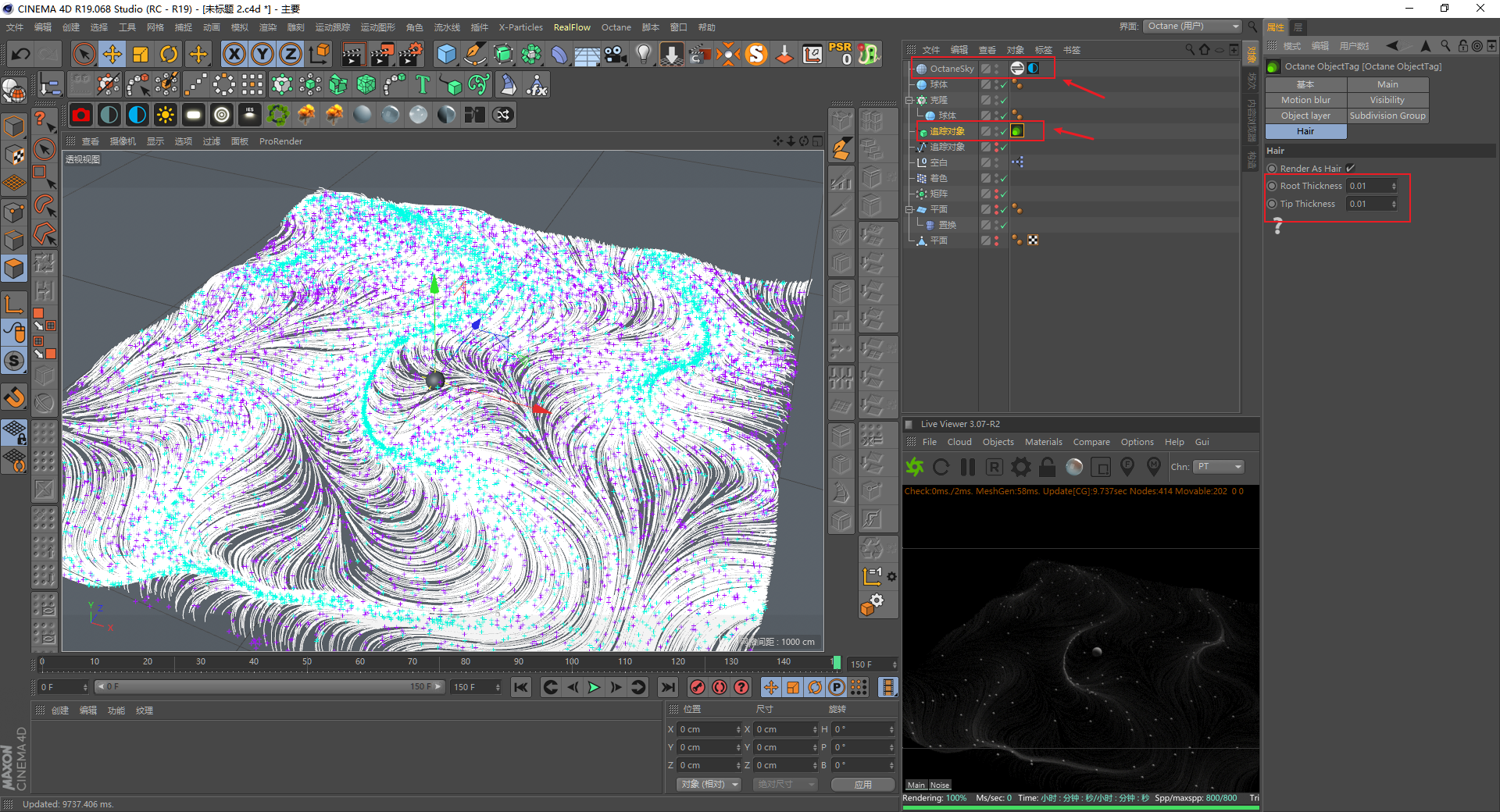Toggle the Y axis lock
1500x812 pixels.
pos(262,54)
